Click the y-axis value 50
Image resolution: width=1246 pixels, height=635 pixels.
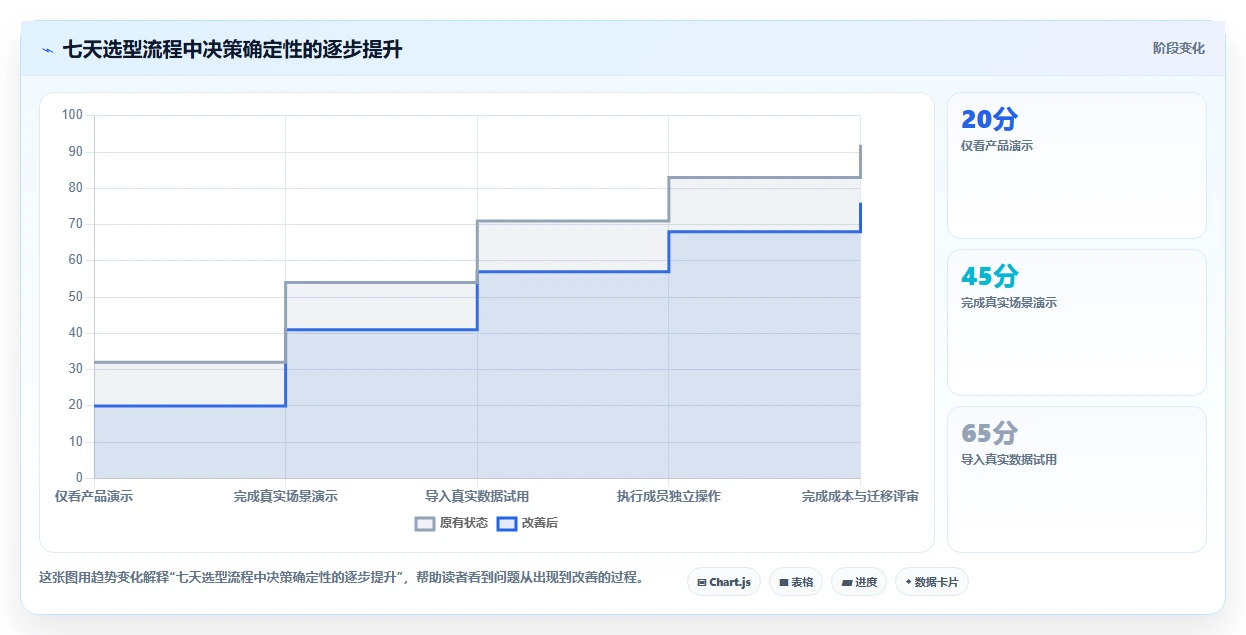pyautogui.click(x=76, y=297)
